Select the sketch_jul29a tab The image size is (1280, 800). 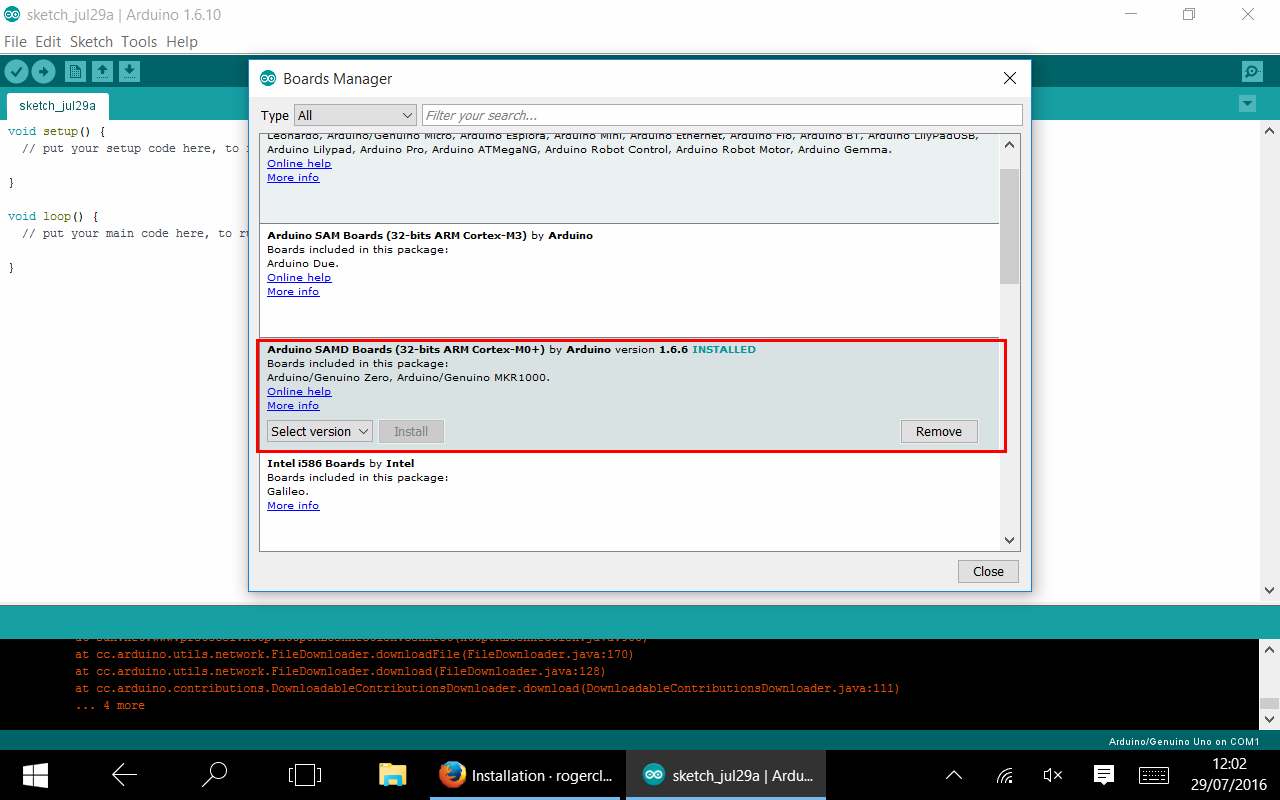point(57,106)
